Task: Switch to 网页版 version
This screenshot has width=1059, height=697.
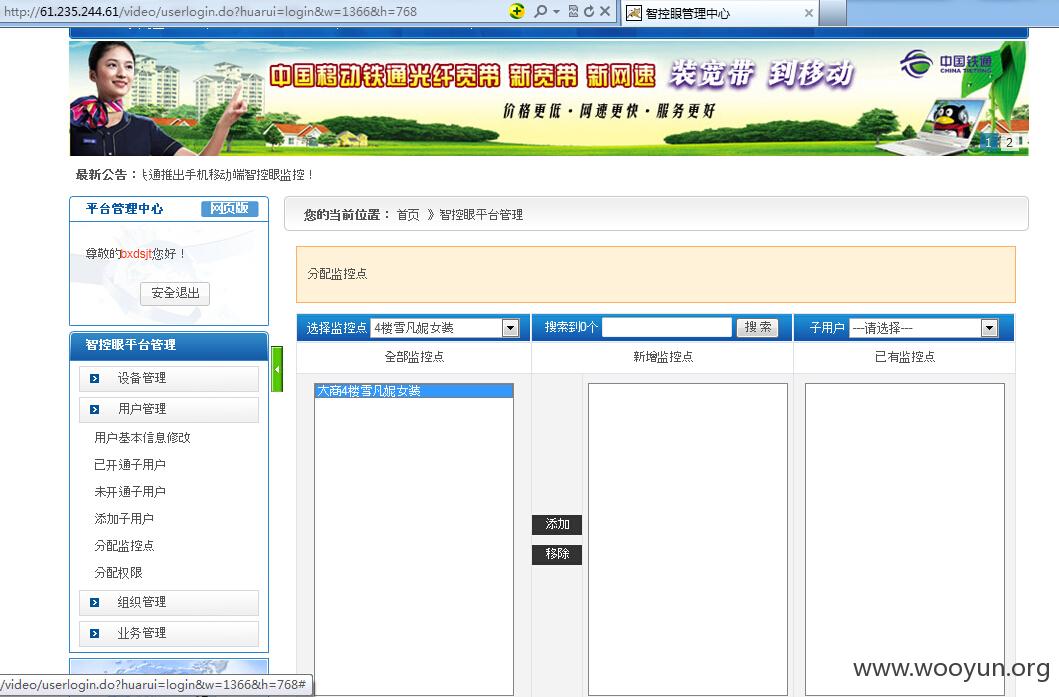Action: pyautogui.click(x=230, y=209)
